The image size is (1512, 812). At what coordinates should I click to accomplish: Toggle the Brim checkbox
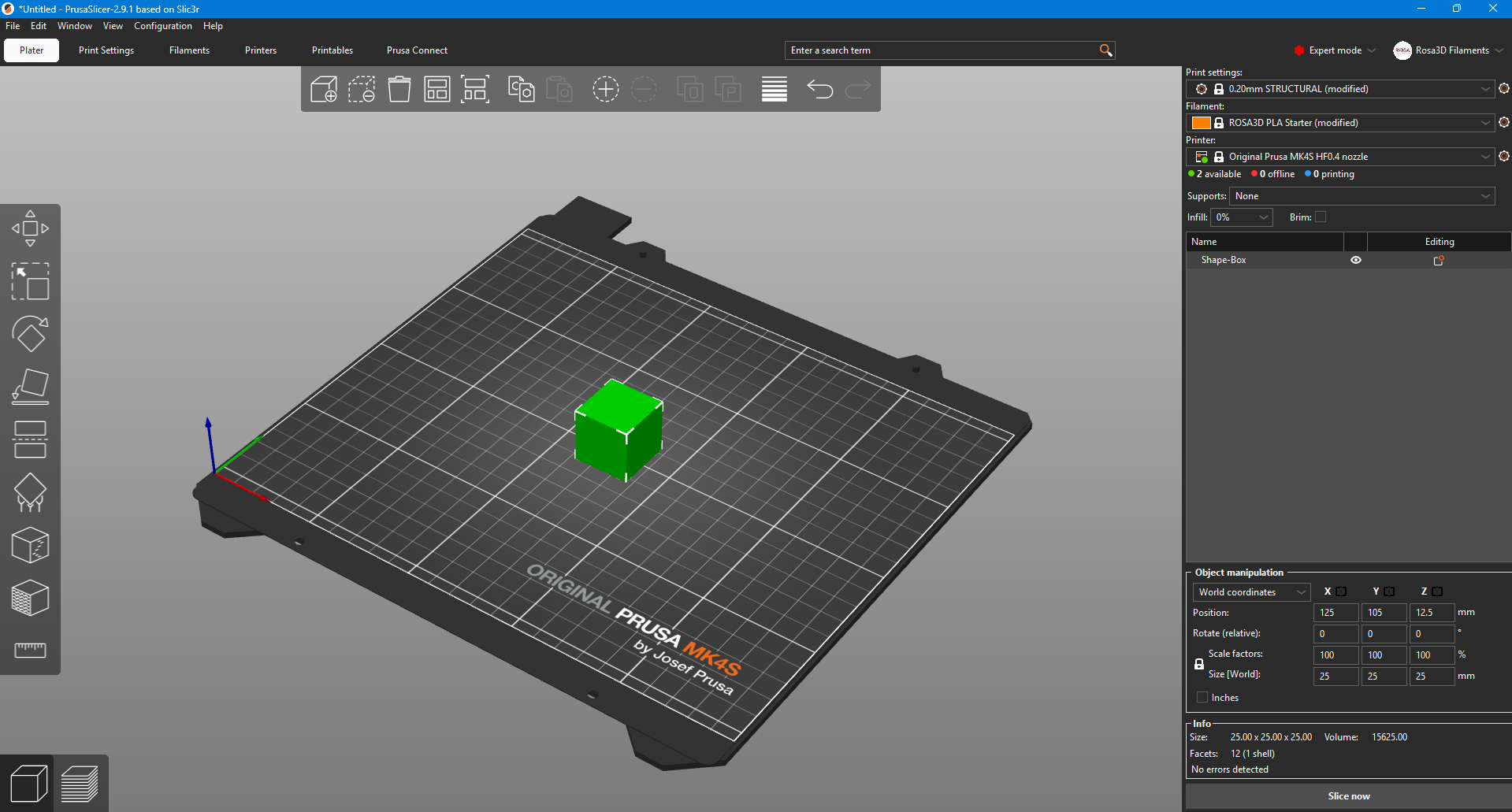pyautogui.click(x=1321, y=217)
